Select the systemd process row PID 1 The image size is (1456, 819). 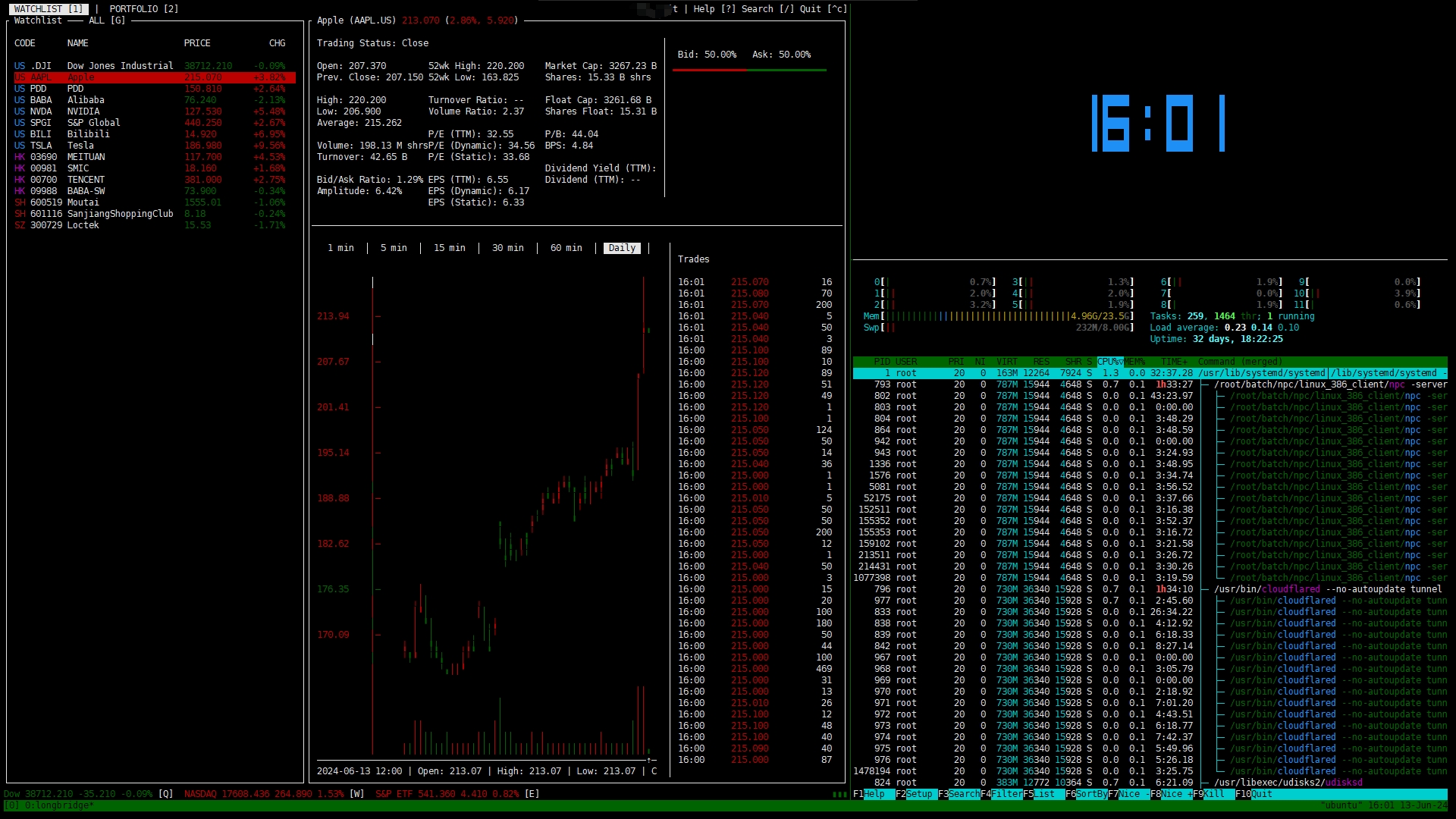[x=1150, y=373]
